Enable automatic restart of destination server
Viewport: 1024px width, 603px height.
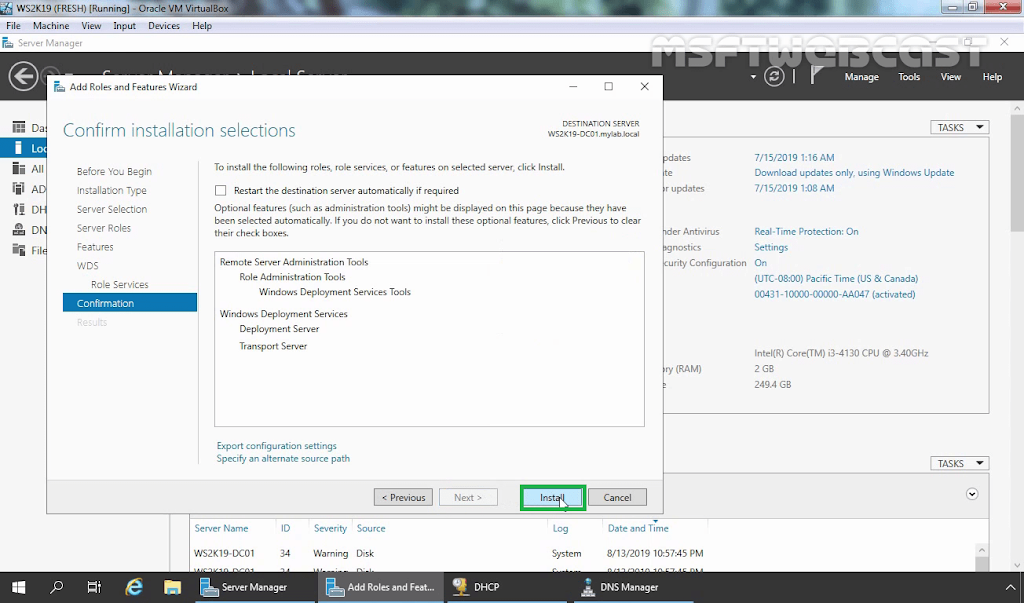pos(221,191)
